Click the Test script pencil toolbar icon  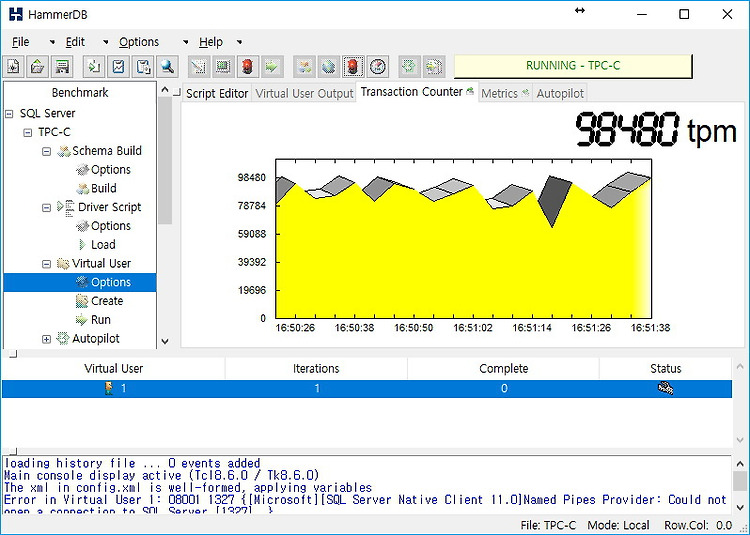[198, 66]
